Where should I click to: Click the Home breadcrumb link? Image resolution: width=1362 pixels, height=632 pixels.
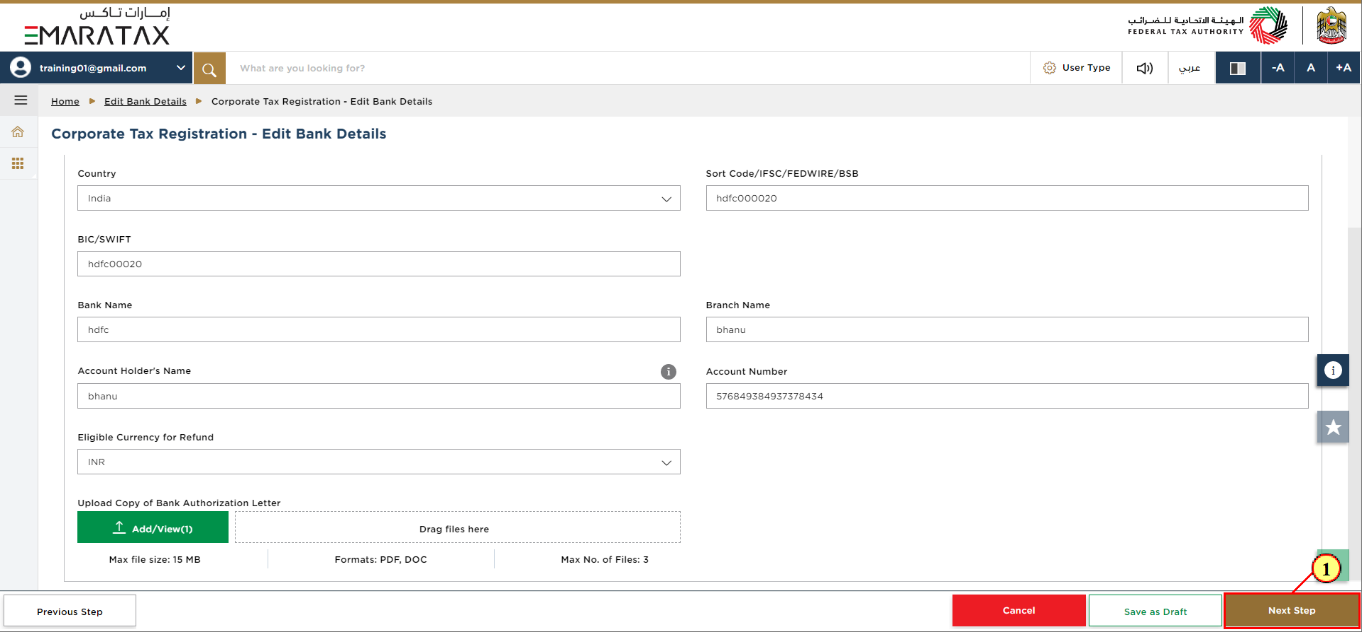coord(65,101)
